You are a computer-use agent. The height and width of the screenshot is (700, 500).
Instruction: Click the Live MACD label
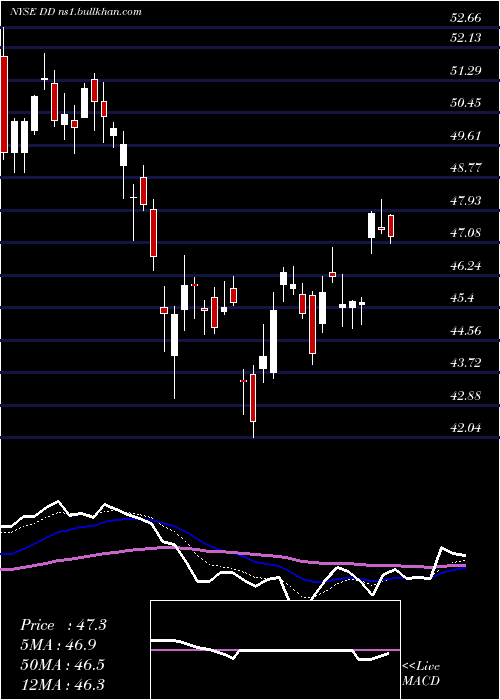click(x=421, y=673)
